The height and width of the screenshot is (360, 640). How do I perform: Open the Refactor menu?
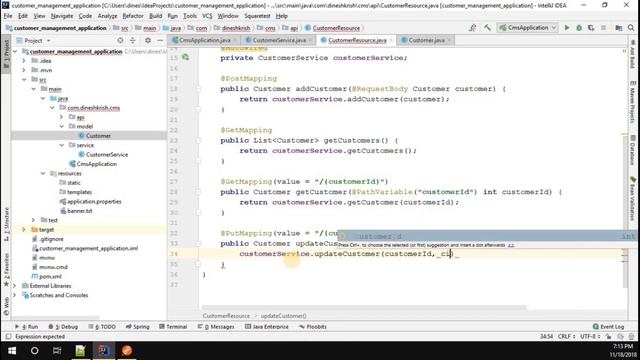point(133,16)
